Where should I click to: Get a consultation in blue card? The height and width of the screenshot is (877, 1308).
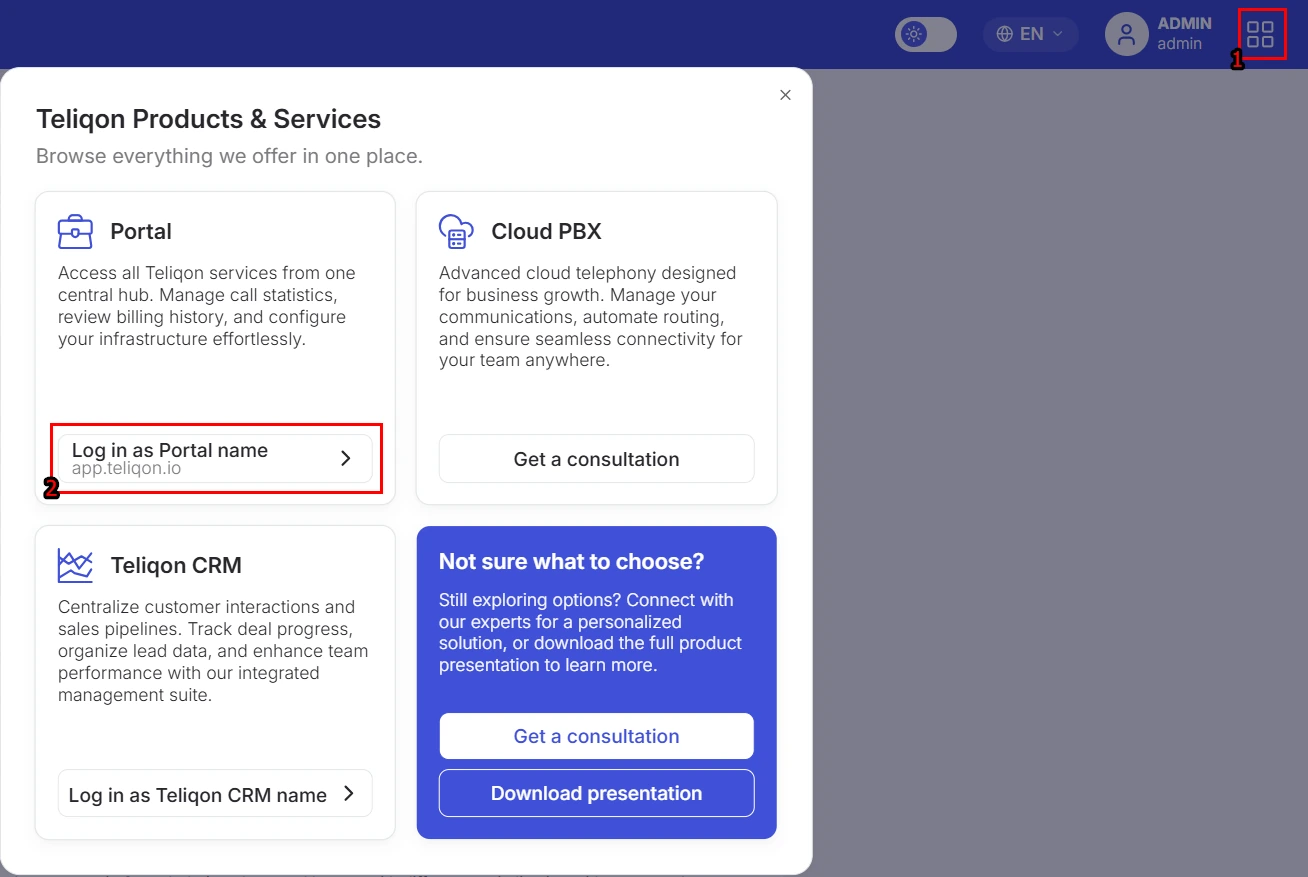tap(596, 736)
